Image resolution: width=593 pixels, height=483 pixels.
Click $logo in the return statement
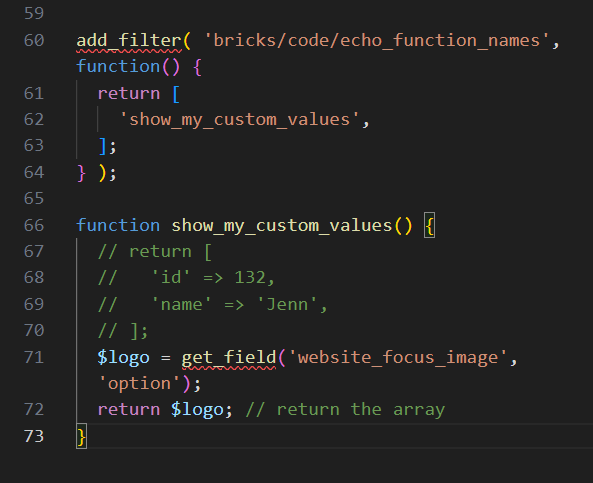(197, 410)
